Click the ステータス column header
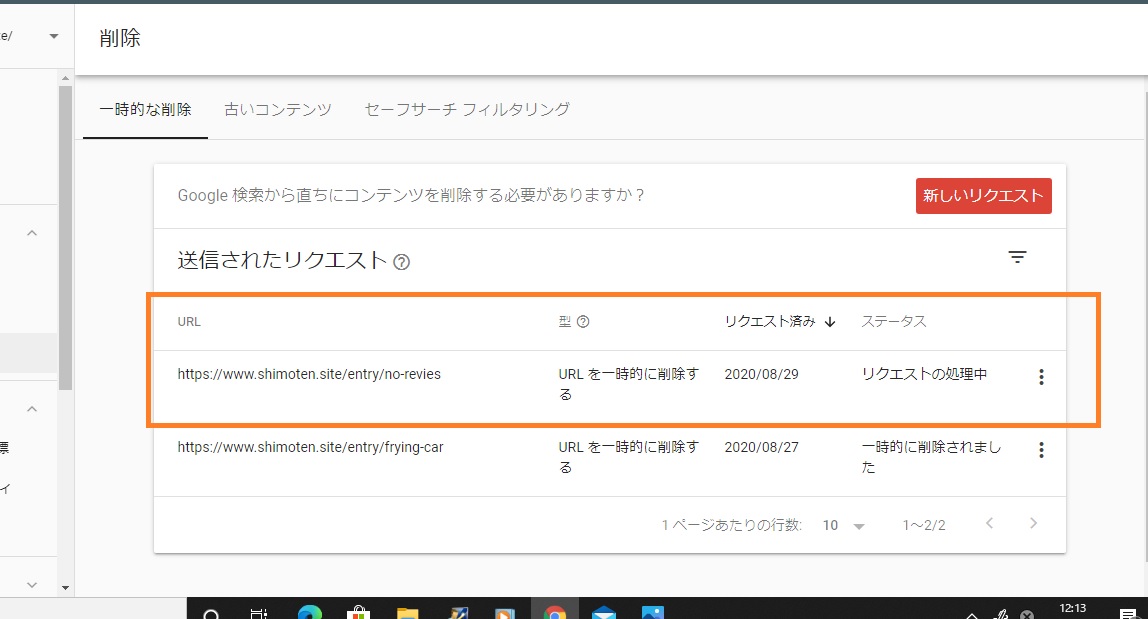The width and height of the screenshot is (1148, 619). [x=893, y=322]
